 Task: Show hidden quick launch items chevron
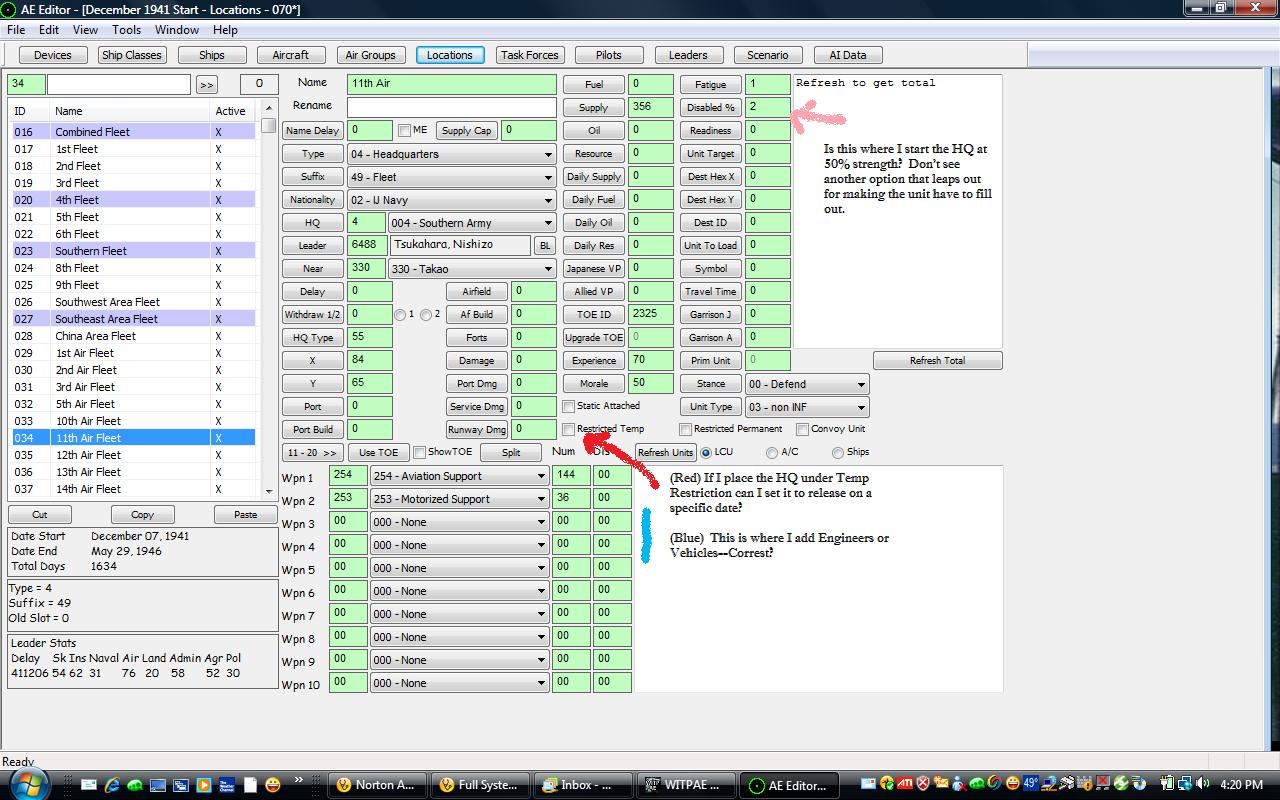point(298,779)
